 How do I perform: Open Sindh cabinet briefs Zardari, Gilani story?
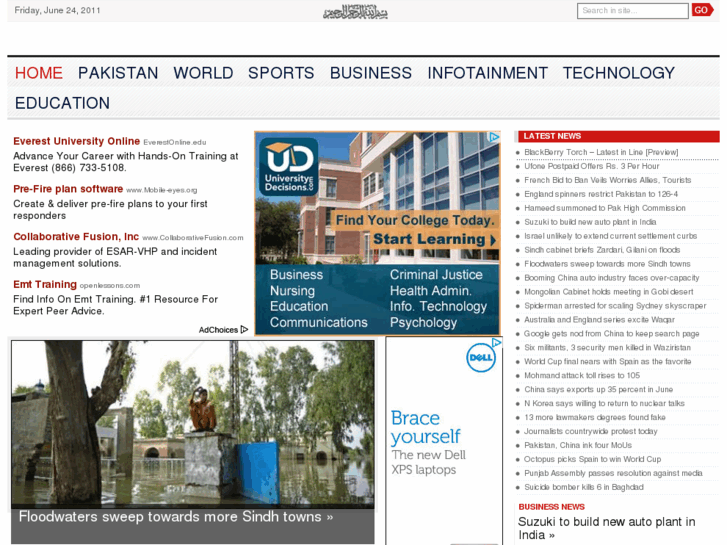[602, 250]
